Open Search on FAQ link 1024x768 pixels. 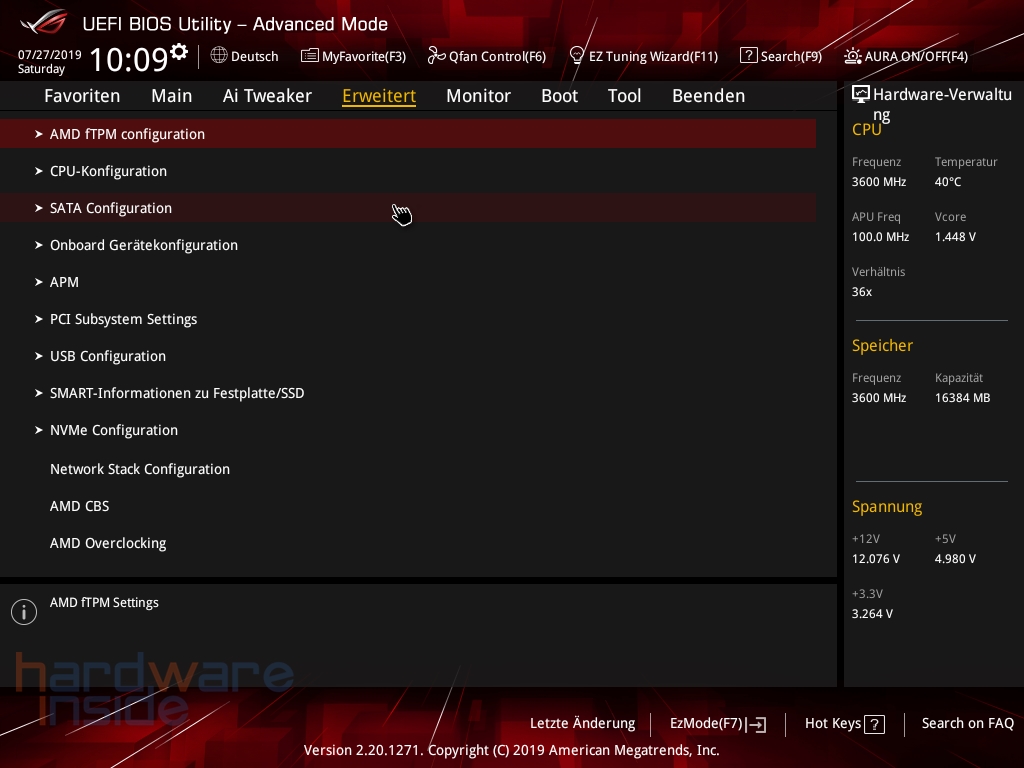(967, 723)
